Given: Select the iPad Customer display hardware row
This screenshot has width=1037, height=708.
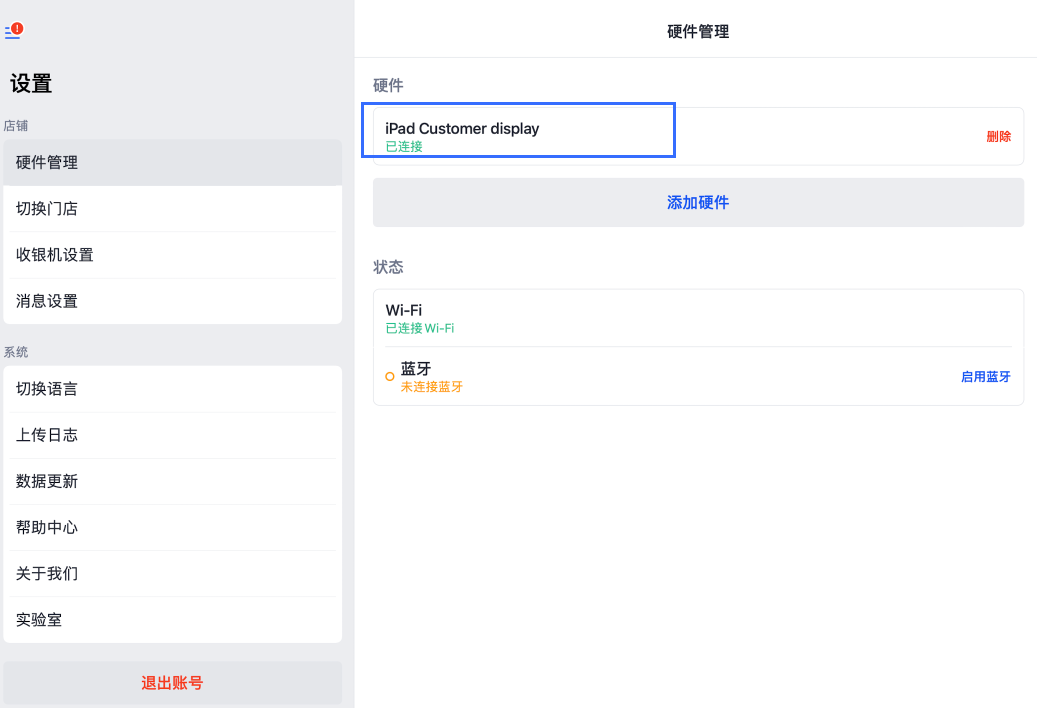Looking at the screenshot, I should [698, 136].
